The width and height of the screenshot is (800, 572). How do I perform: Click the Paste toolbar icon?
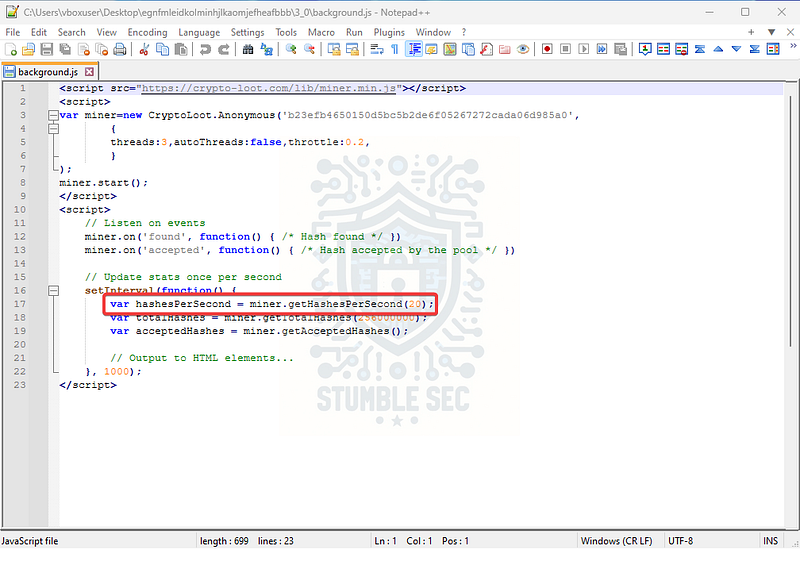point(181,49)
